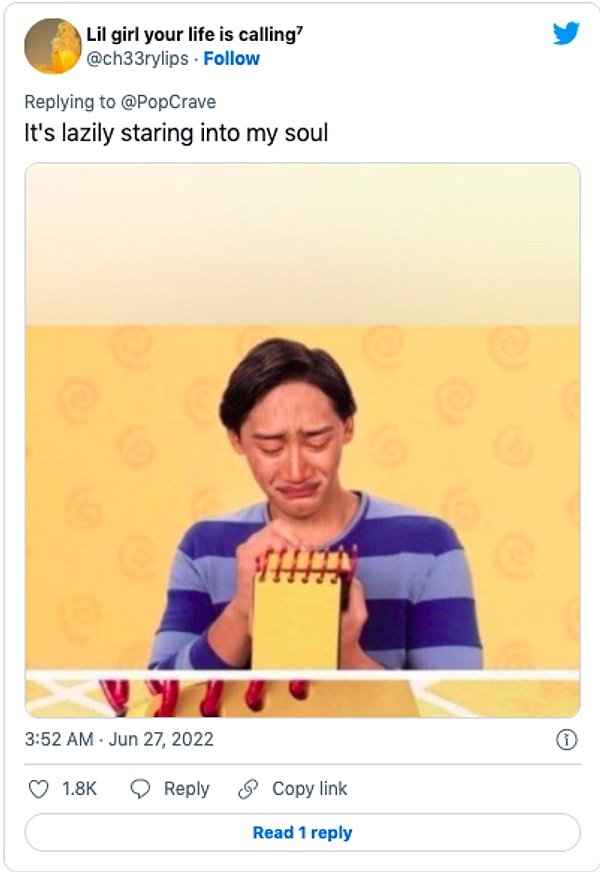Click the 1.8K likes count
This screenshot has height=872, width=600.
coord(80,789)
